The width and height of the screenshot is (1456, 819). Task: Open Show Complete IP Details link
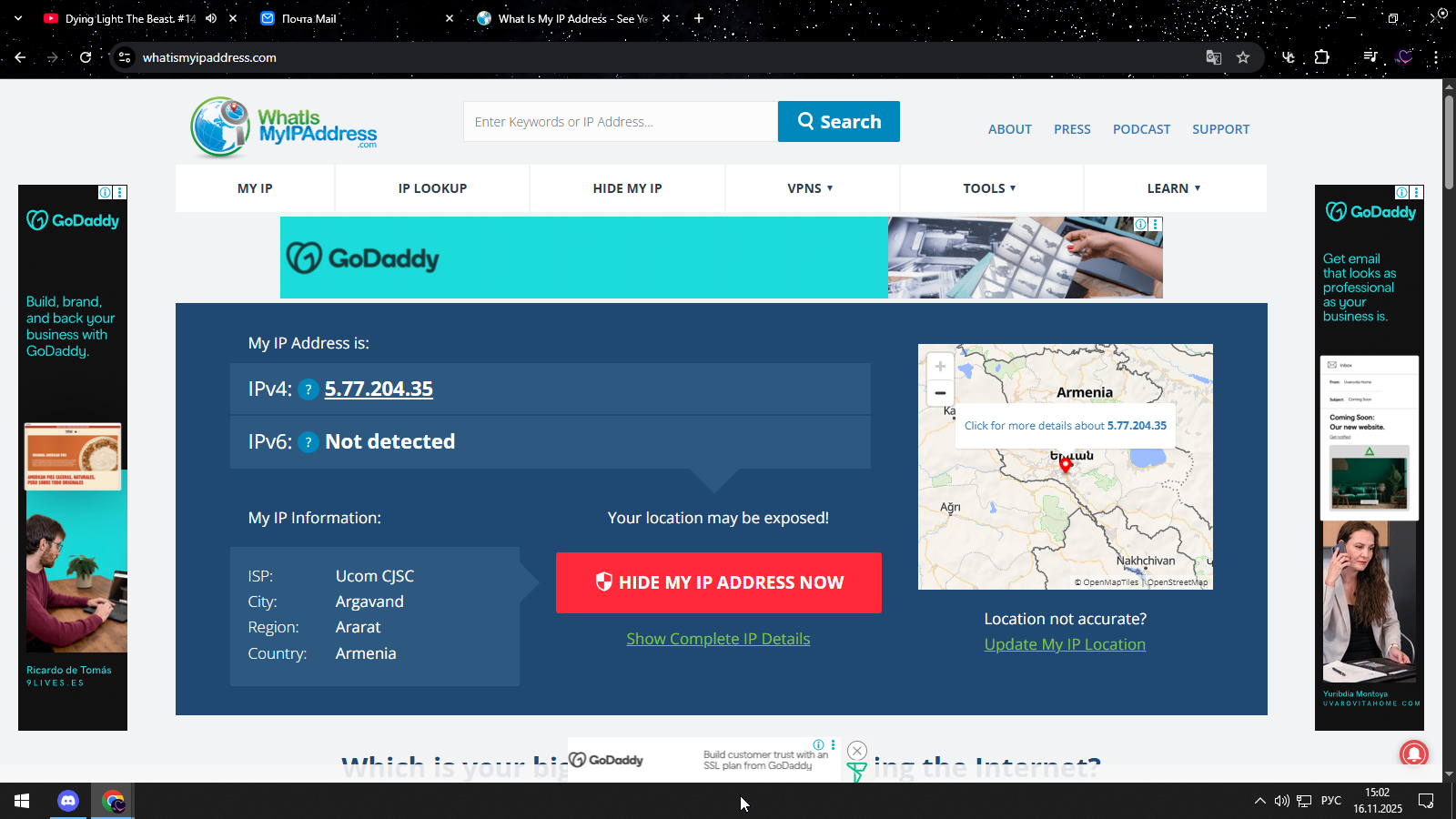(718, 639)
